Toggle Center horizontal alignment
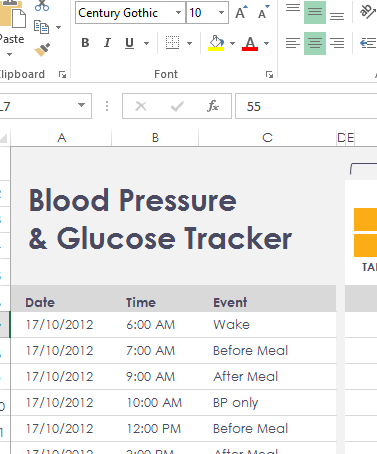This screenshot has width=377, height=454. (315, 43)
